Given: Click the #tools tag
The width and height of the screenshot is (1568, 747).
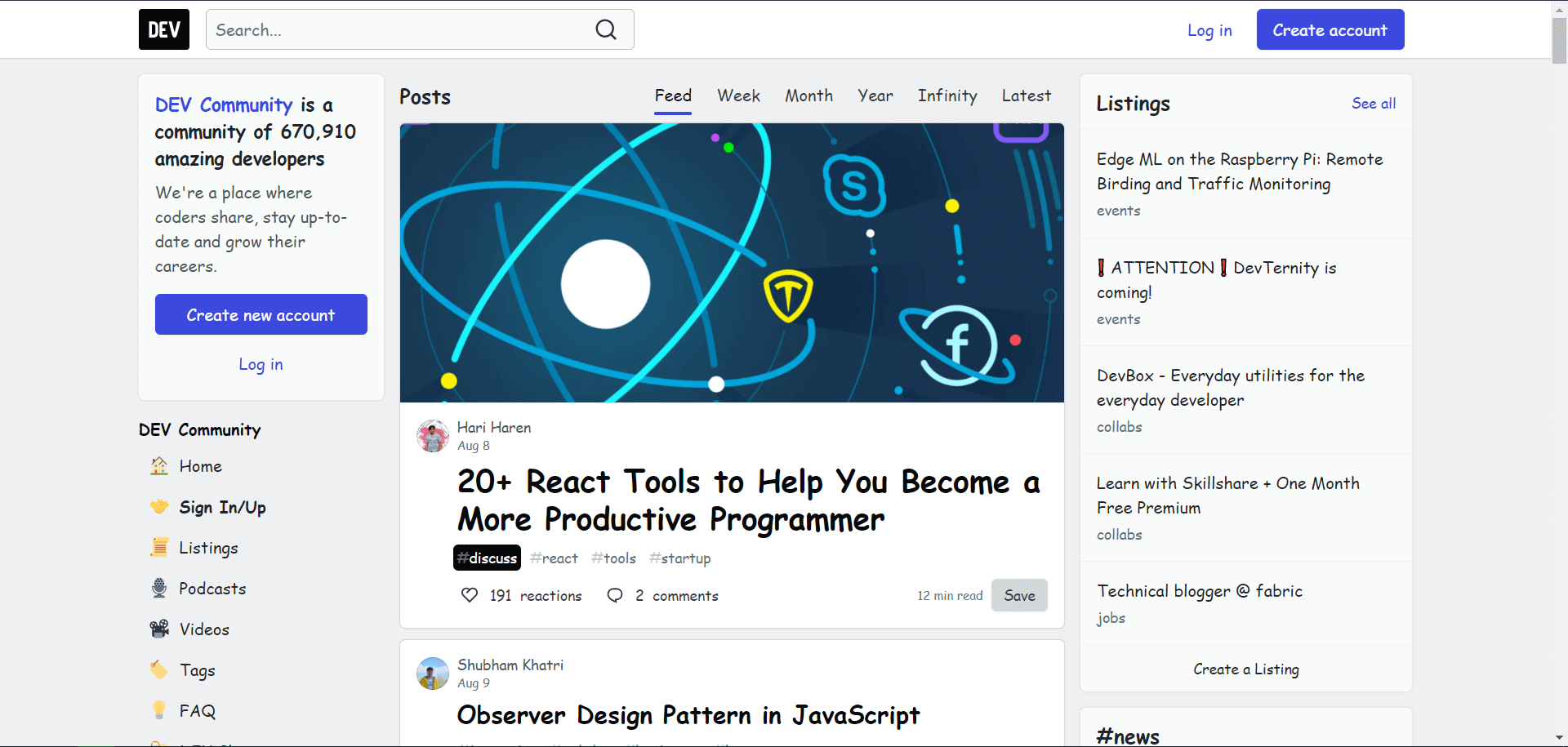Looking at the screenshot, I should pyautogui.click(x=613, y=558).
